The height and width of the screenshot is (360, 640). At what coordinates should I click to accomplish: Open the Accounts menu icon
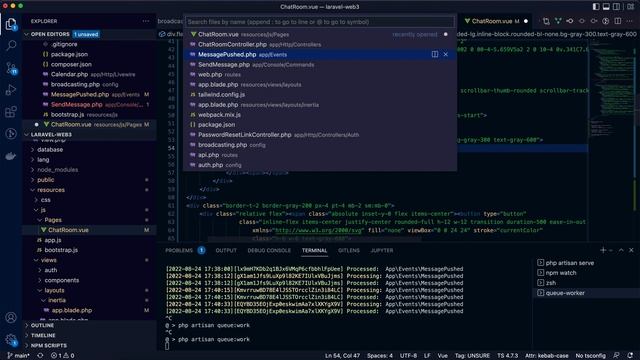[x=11, y=317]
